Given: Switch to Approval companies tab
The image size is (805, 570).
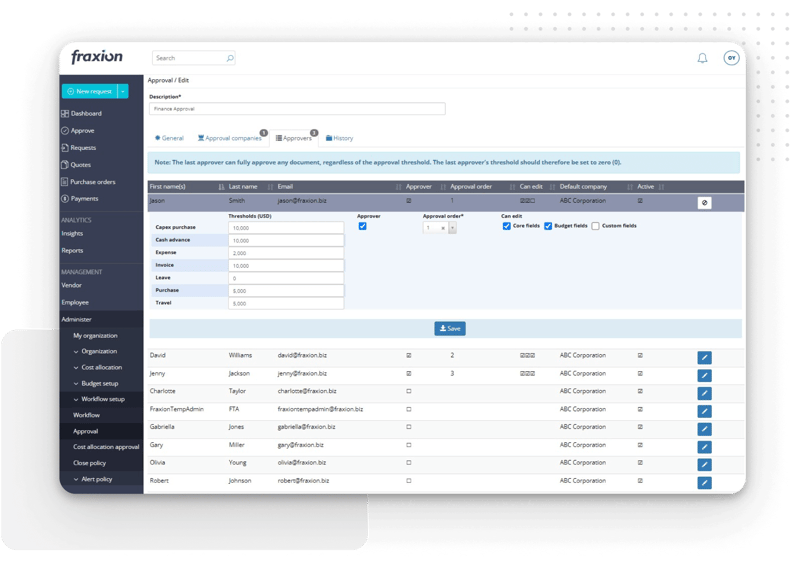Looking at the screenshot, I should tap(230, 139).
